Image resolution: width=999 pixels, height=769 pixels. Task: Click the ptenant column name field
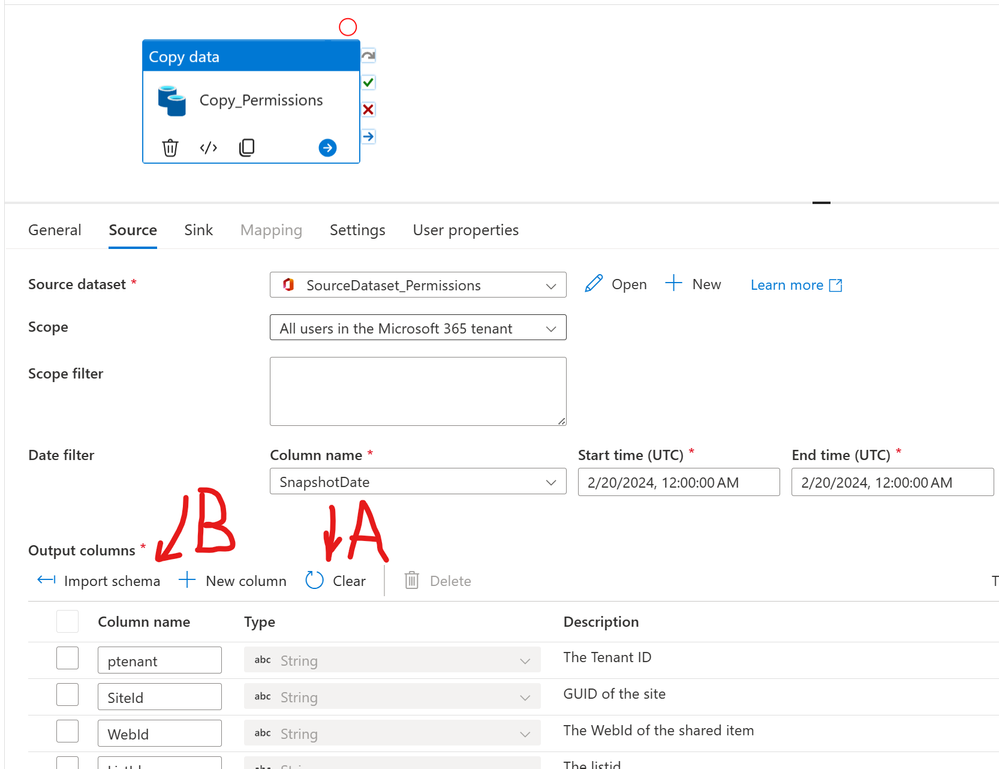tap(159, 660)
